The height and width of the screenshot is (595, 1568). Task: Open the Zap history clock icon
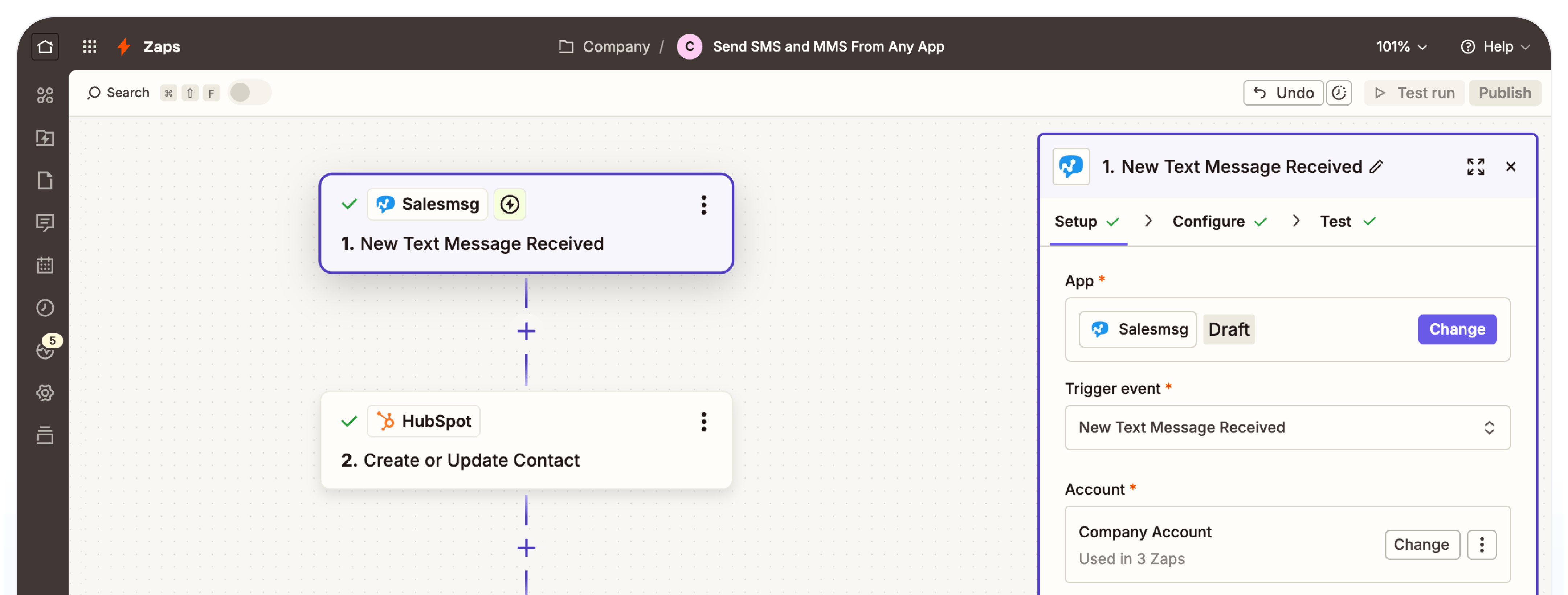[45, 308]
